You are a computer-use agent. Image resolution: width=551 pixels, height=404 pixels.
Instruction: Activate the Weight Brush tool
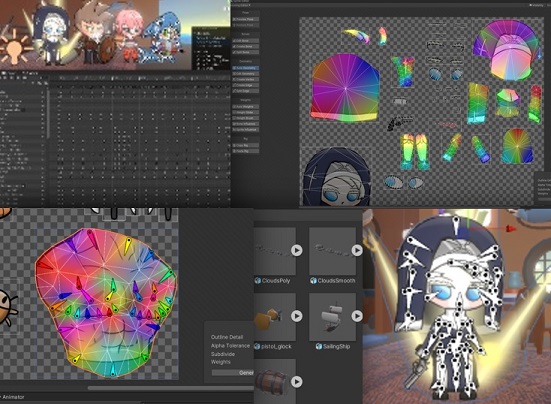tap(246, 118)
